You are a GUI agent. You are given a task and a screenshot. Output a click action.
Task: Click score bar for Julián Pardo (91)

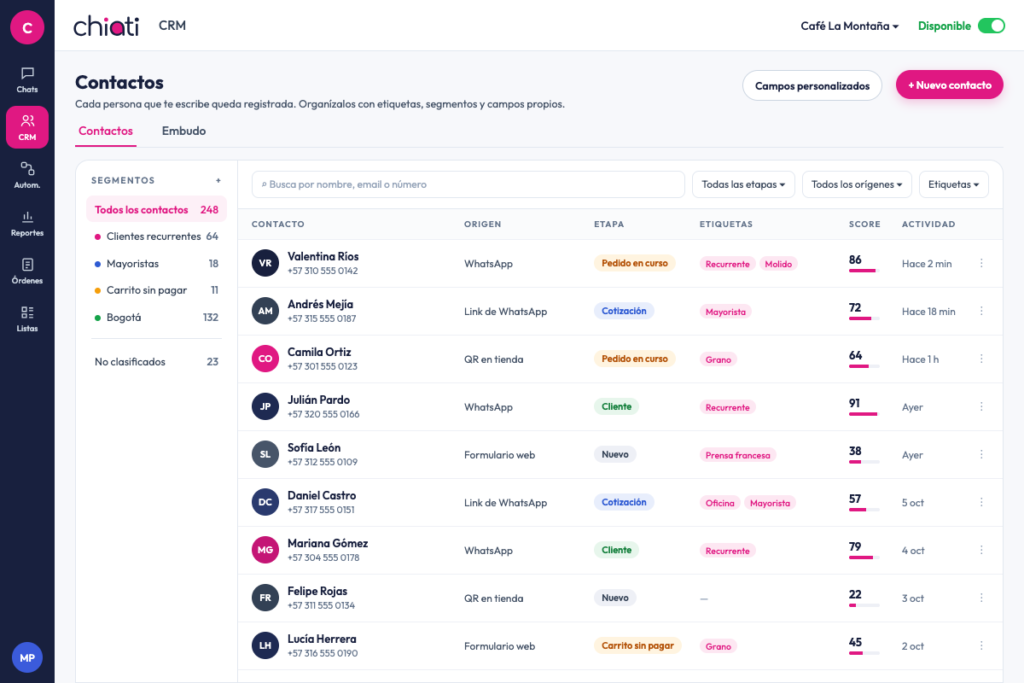(x=864, y=414)
